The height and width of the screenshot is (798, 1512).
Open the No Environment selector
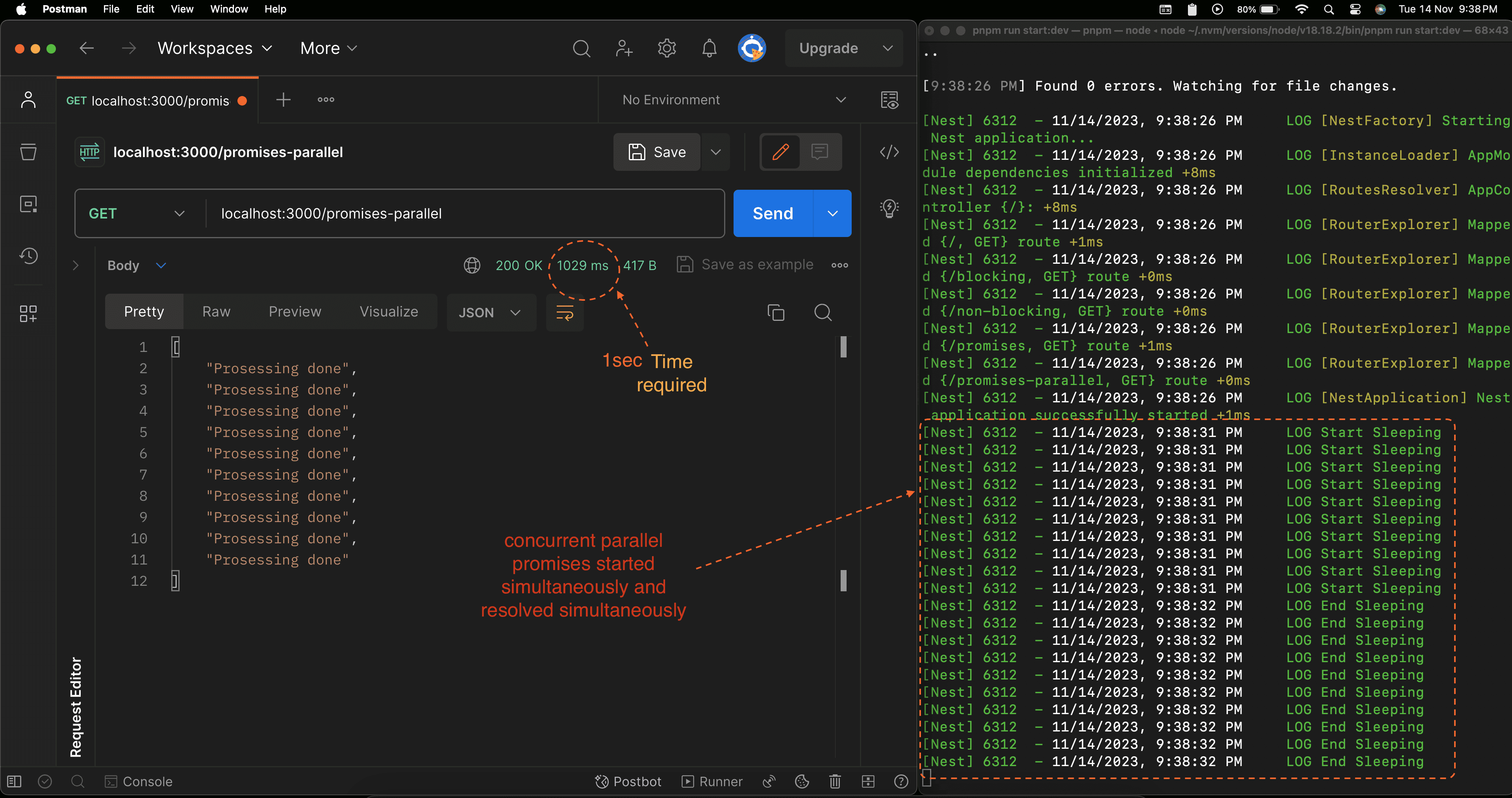coord(734,100)
